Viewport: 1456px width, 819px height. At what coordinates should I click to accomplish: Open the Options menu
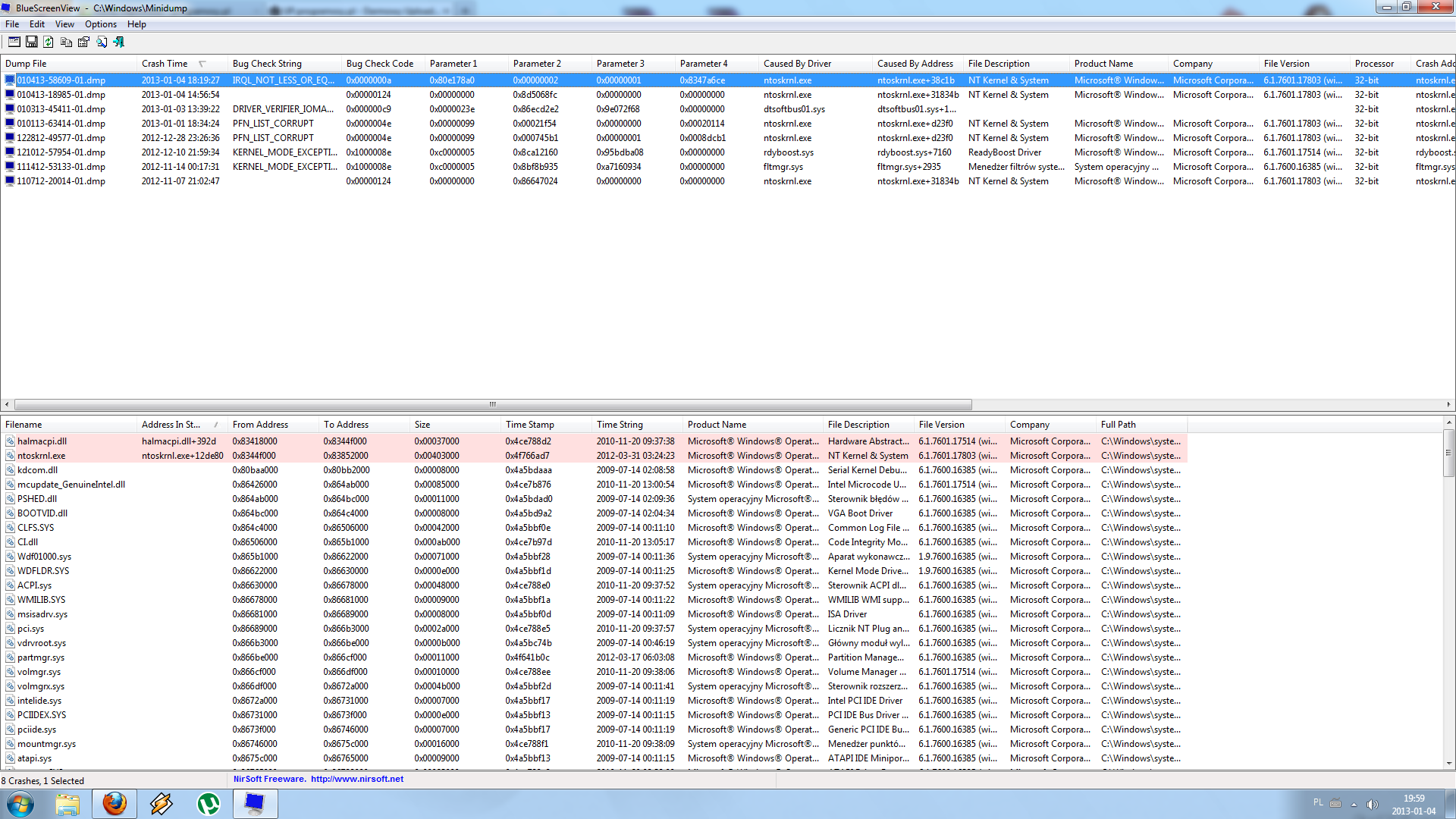point(101,24)
